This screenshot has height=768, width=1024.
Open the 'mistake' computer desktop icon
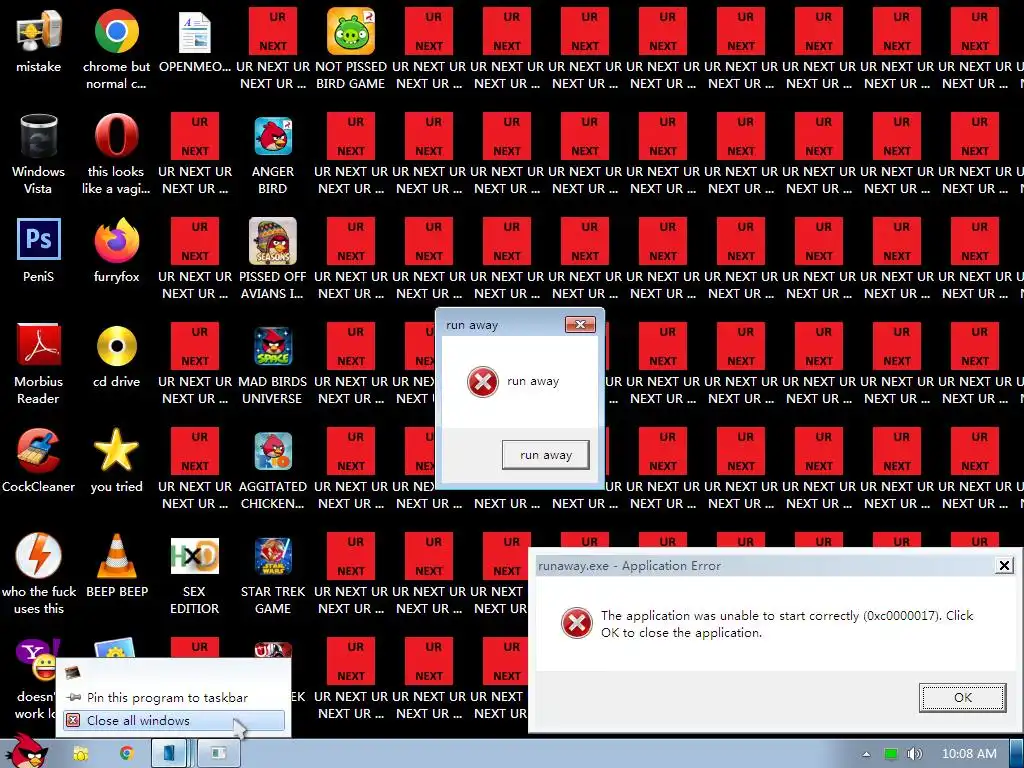tap(39, 31)
